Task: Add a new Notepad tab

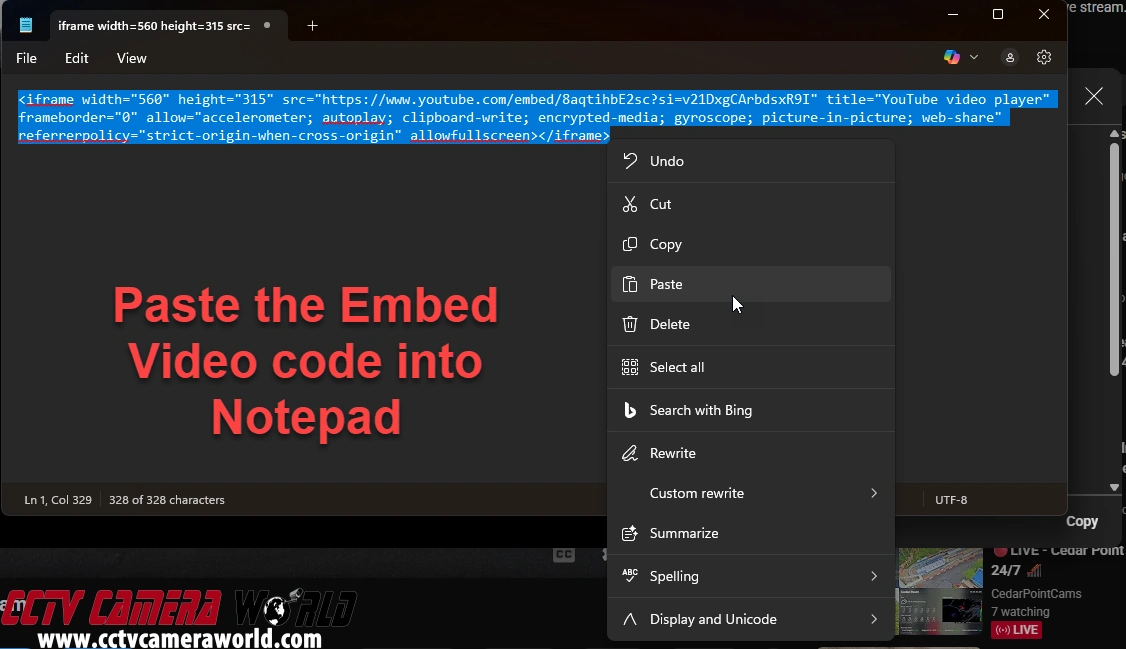Action: pos(312,26)
